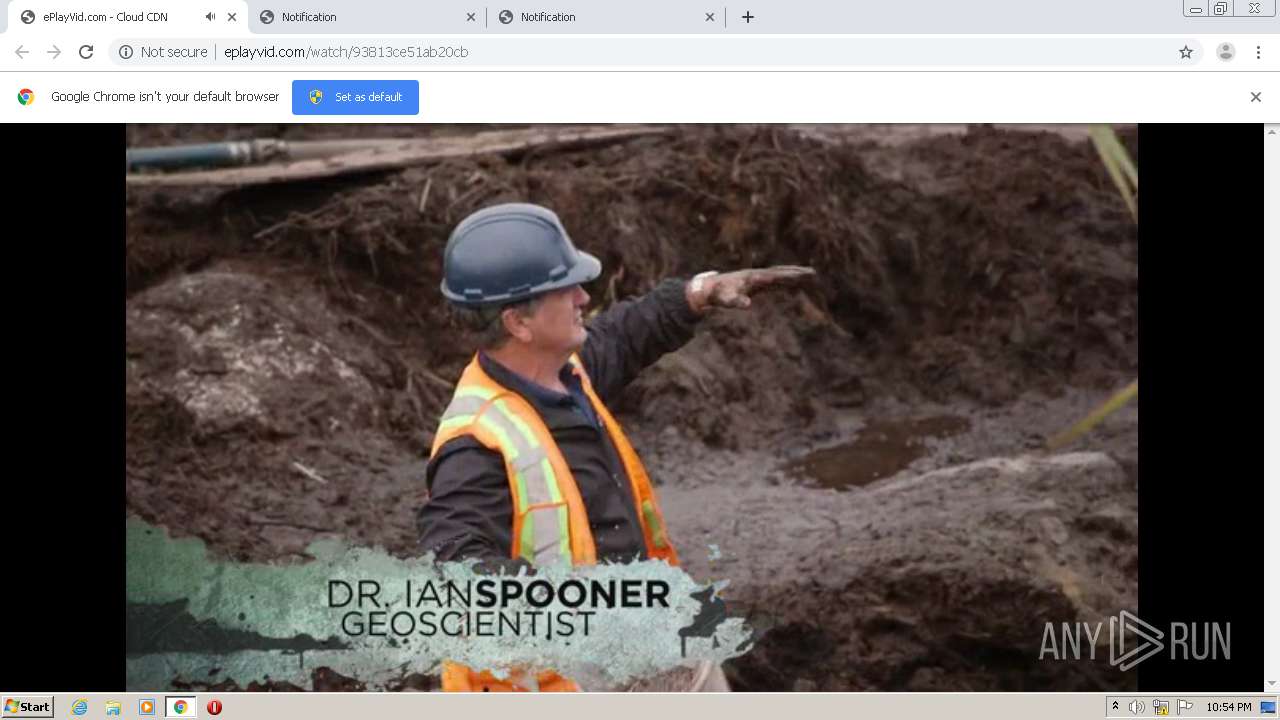Open the Windows Start menu
Screen dimensions: 1280x720
point(28,706)
